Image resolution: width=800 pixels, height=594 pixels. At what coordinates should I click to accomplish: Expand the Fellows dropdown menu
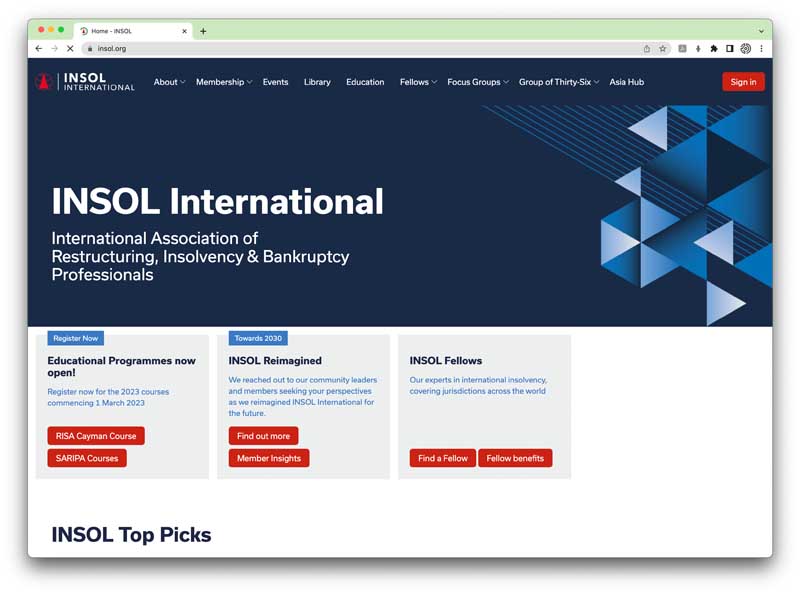[x=418, y=82]
